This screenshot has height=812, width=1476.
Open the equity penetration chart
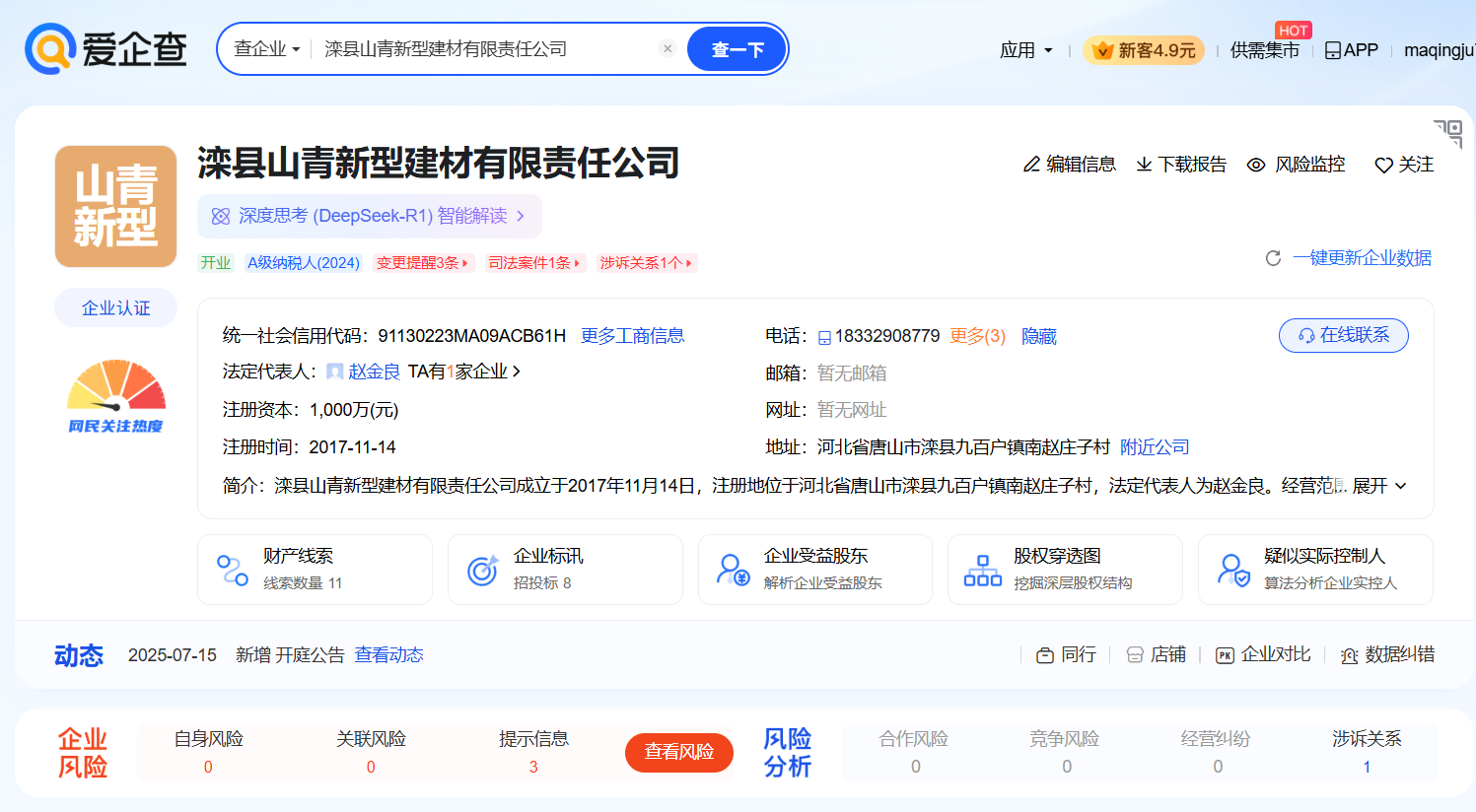(x=1064, y=569)
